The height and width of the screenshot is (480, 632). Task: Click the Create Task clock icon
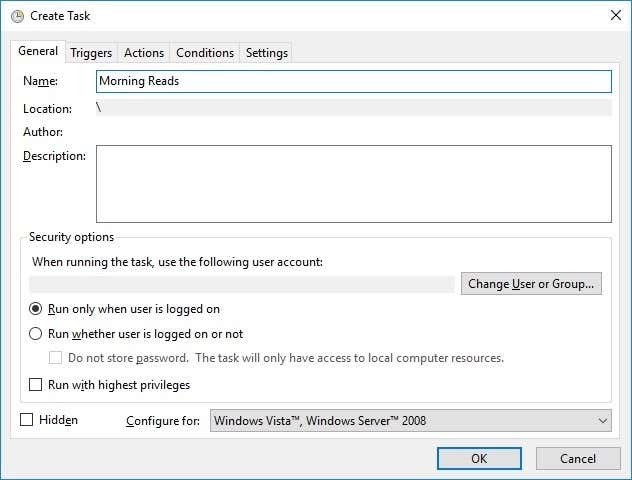[x=17, y=17]
